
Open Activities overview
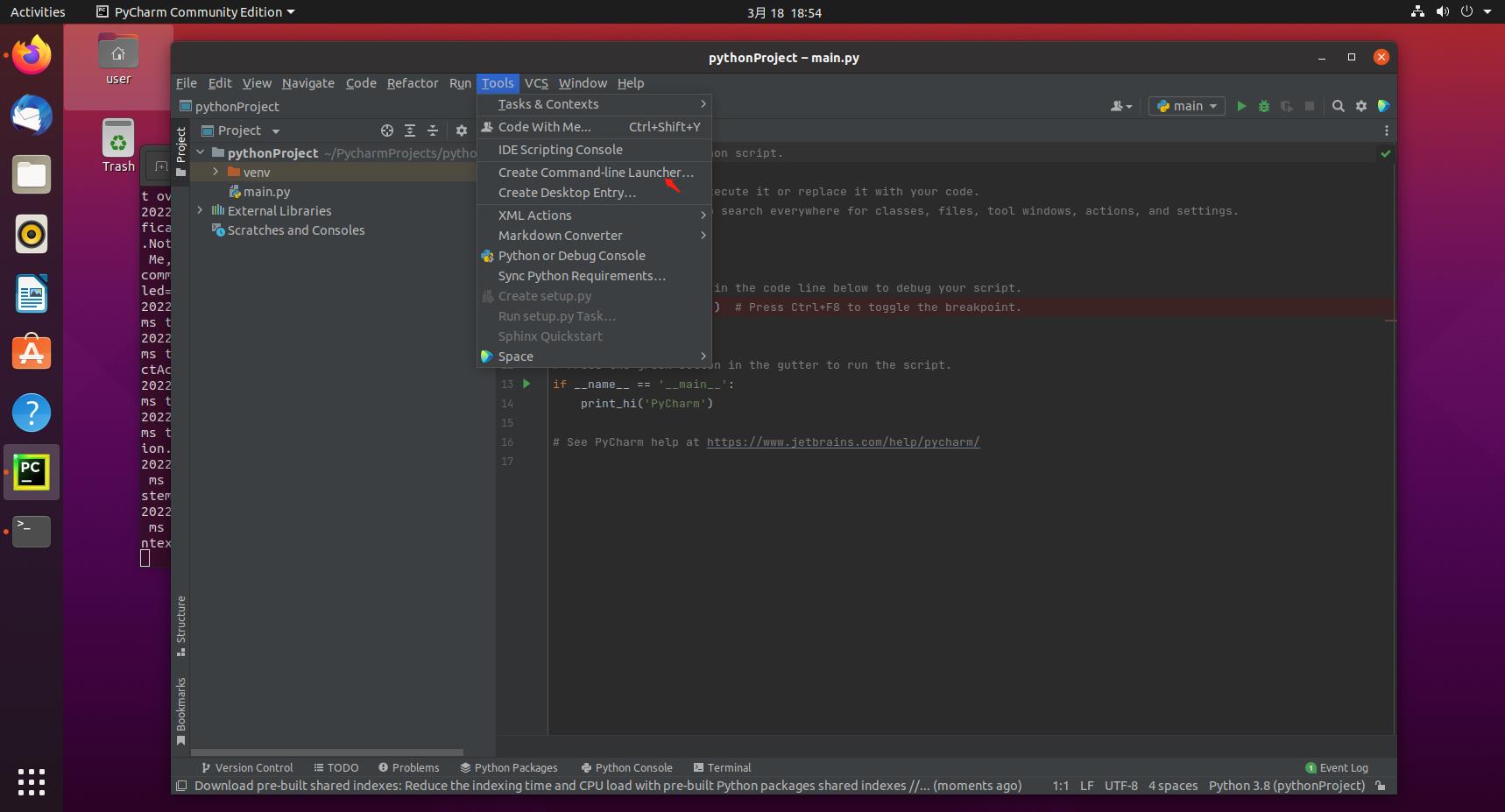[38, 12]
